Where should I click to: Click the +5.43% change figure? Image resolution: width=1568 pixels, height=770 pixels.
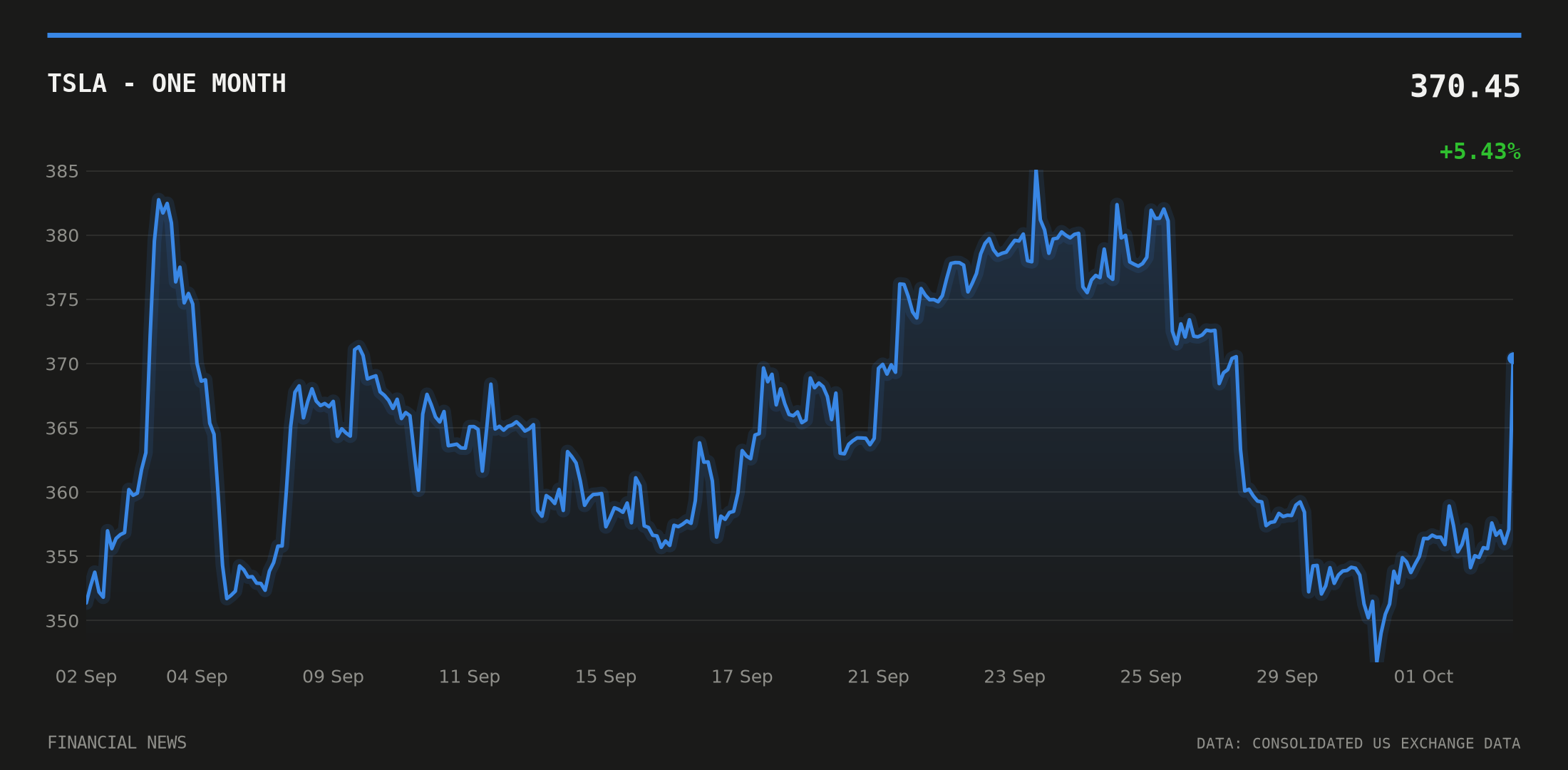1480,151
